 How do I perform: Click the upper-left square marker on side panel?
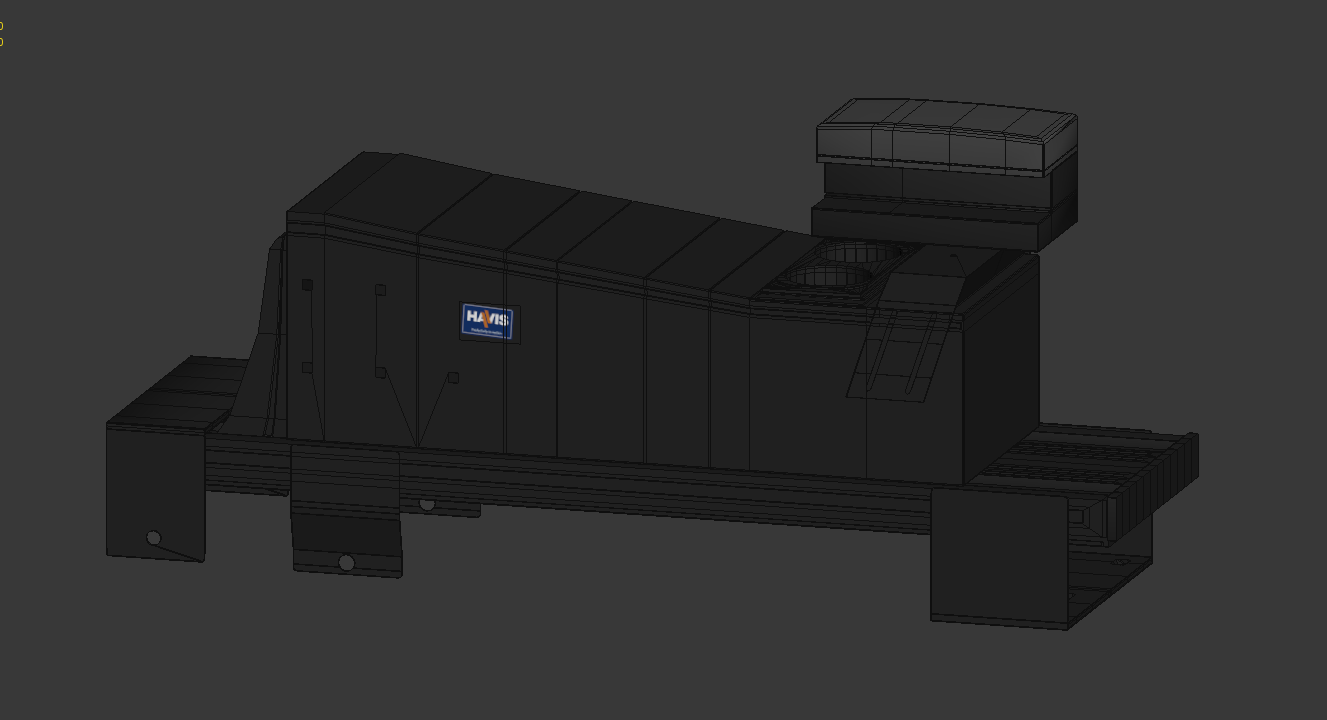[x=307, y=285]
